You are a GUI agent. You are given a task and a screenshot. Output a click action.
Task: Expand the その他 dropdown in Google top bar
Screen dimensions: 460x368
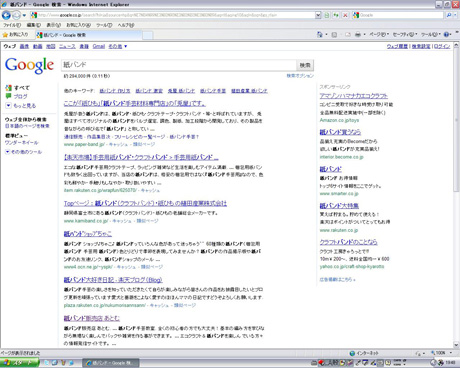118,46
